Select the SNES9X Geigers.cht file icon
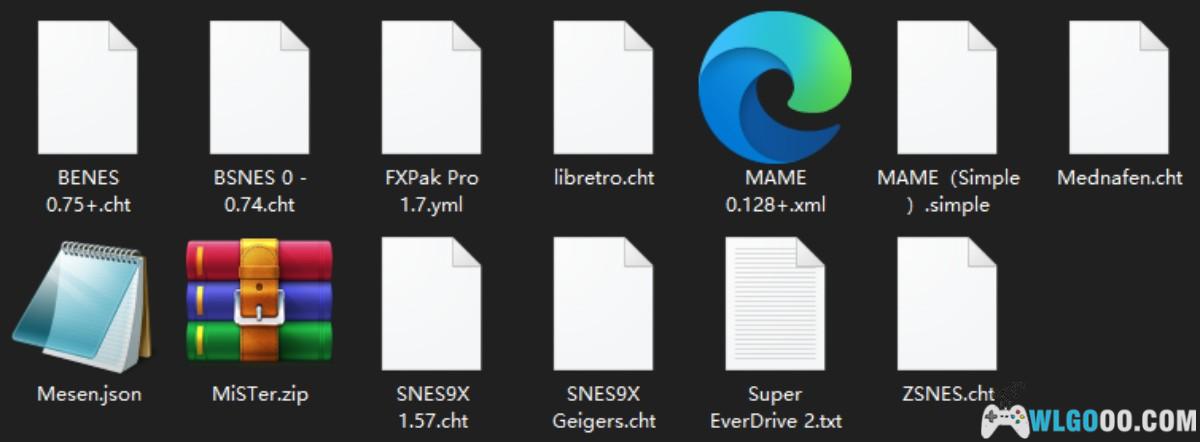This screenshot has height=442, width=1200. [604, 304]
